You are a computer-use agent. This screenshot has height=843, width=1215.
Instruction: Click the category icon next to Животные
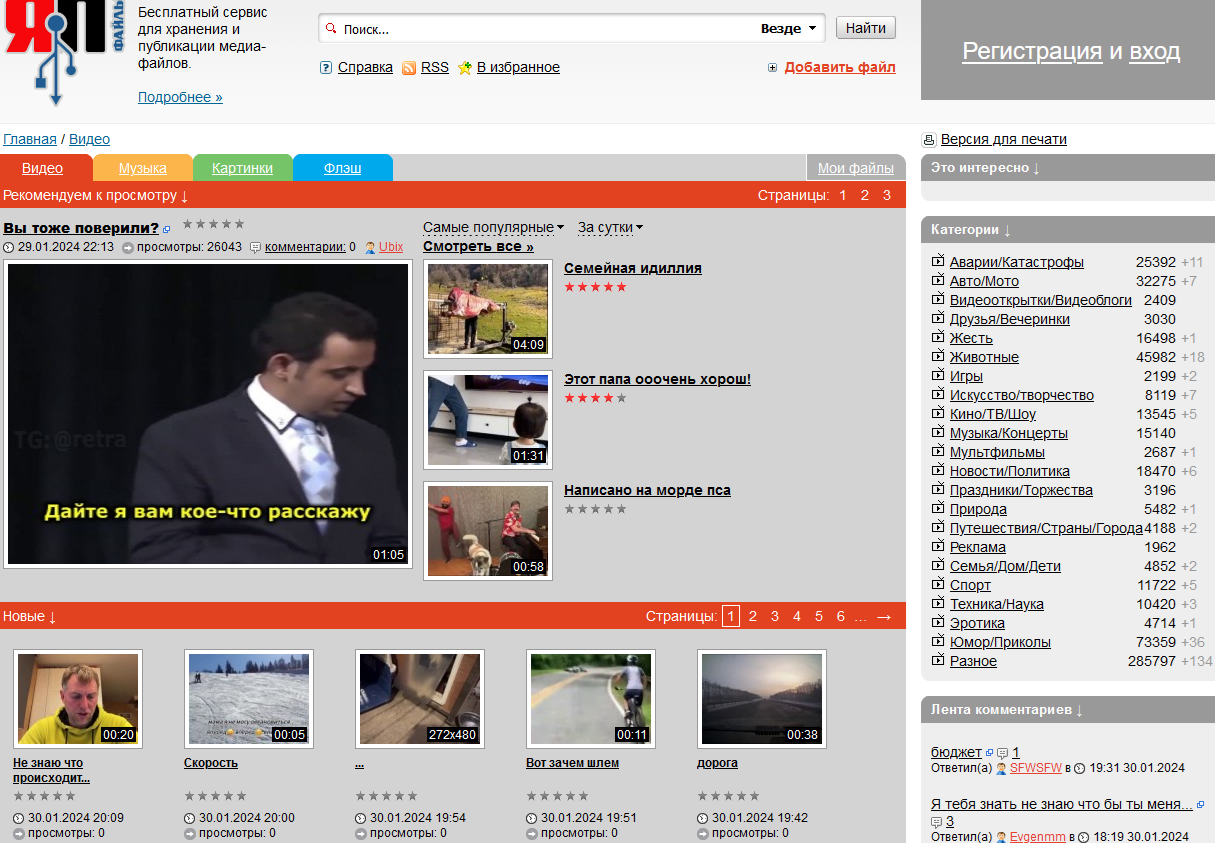938,357
